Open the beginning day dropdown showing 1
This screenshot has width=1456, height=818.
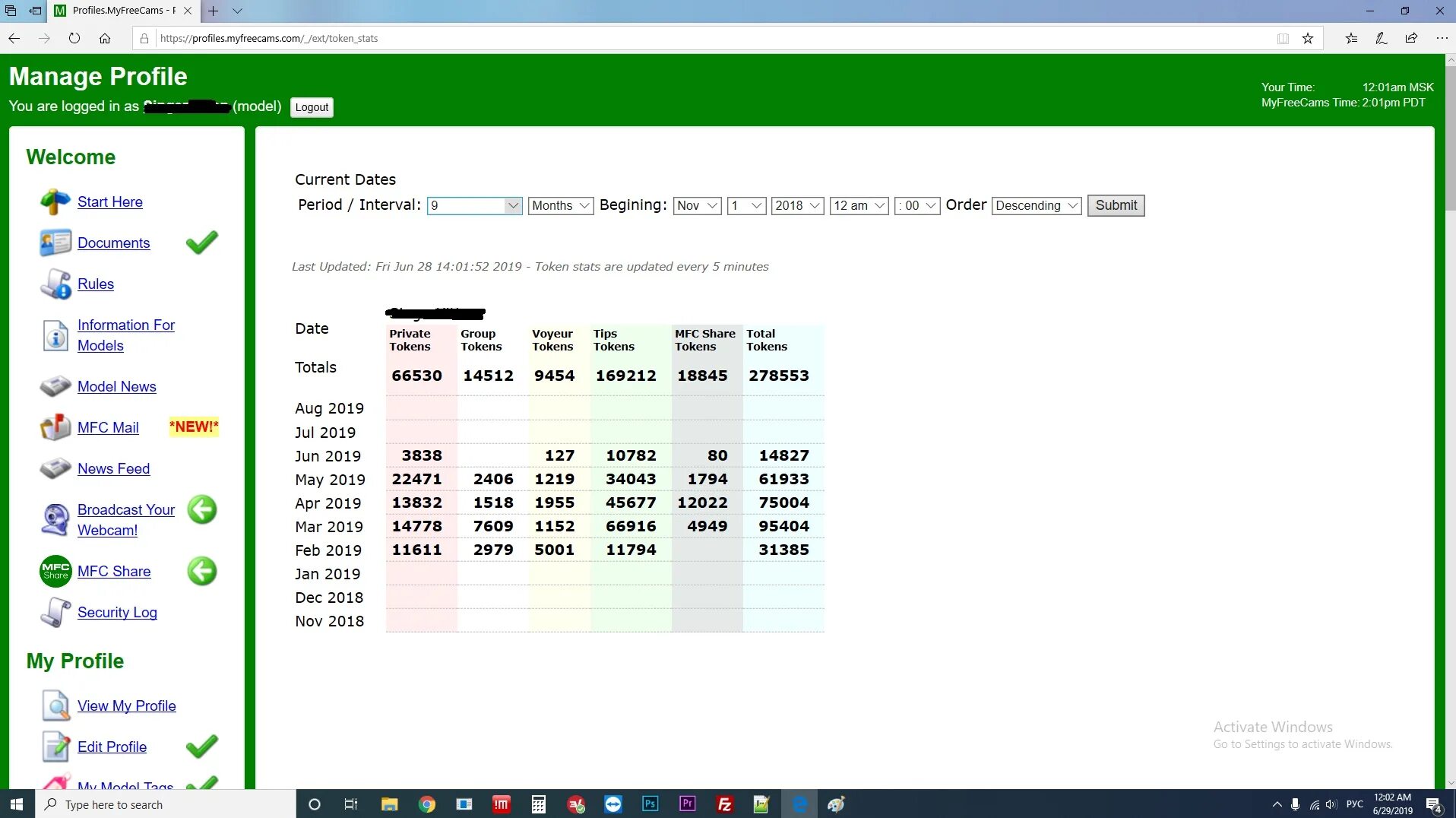[746, 205]
